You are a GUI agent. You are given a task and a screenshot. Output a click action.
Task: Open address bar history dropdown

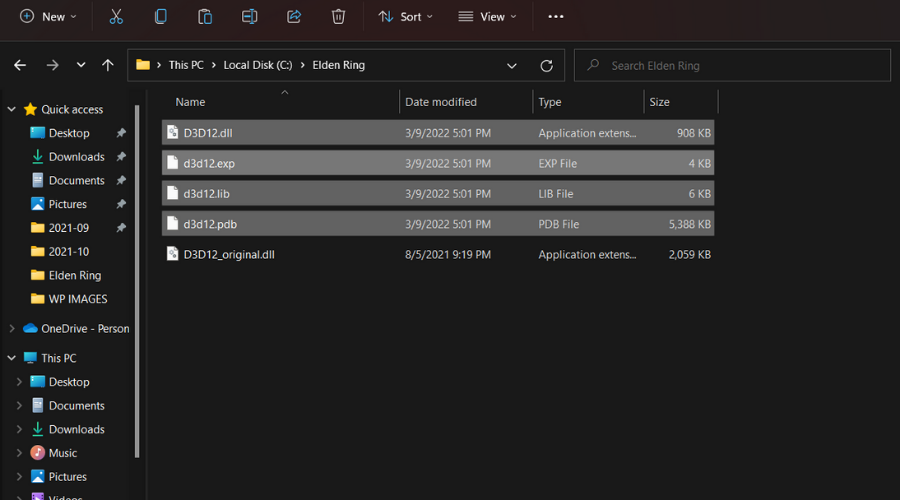pyautogui.click(x=511, y=65)
